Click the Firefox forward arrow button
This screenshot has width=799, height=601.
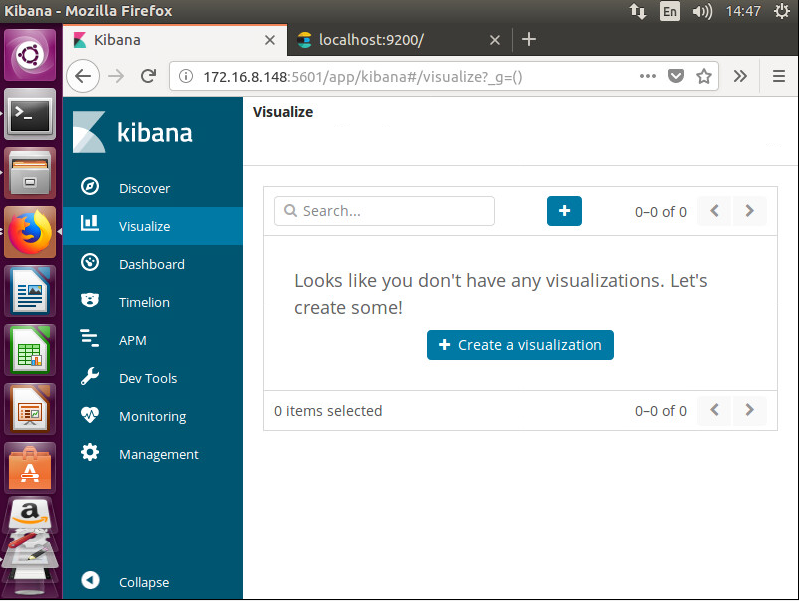tap(116, 76)
